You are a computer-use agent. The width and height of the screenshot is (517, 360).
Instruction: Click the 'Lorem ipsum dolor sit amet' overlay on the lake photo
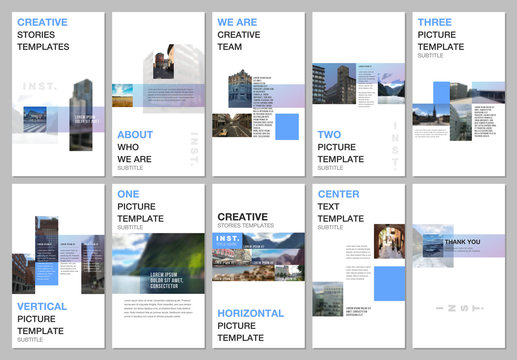166,280
